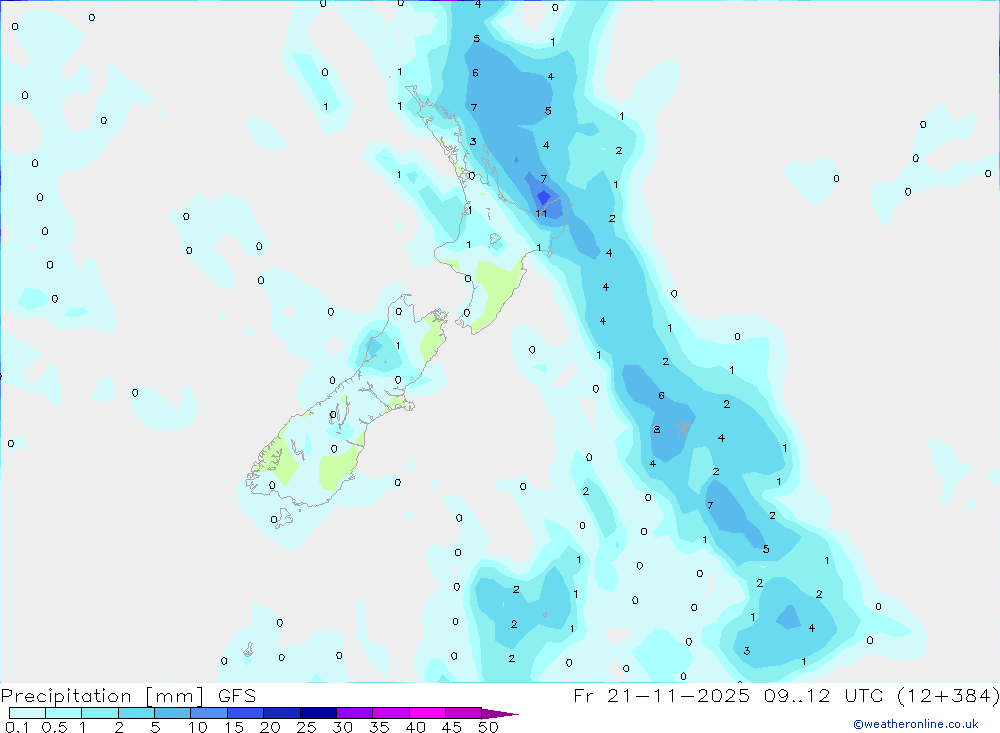Click the '0.5' legend scale label
This screenshot has width=1000, height=733.
click(54, 727)
